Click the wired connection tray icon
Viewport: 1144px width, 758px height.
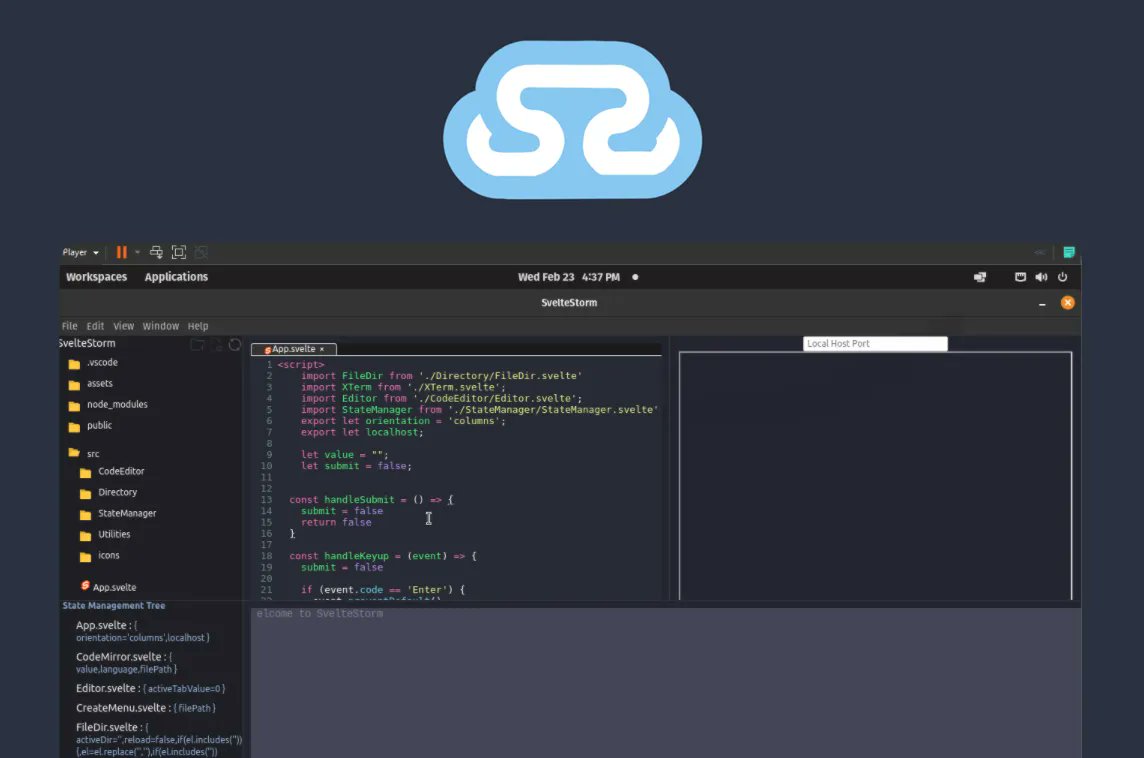click(x=1020, y=277)
